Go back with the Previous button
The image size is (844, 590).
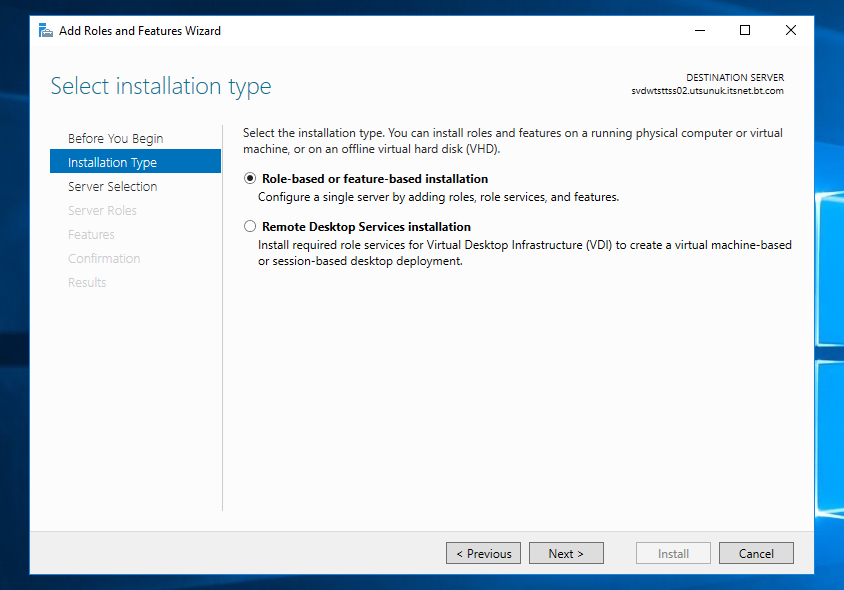tap(483, 553)
